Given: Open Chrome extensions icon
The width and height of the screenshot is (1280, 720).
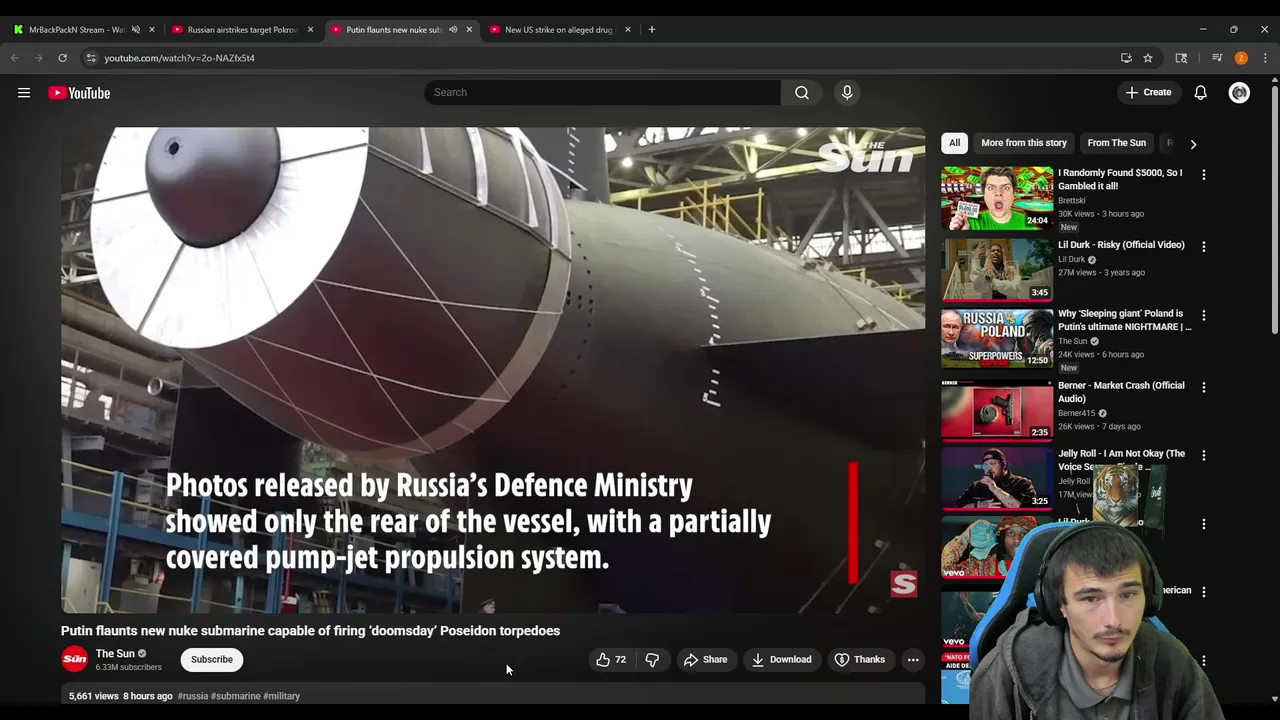Looking at the screenshot, I should click(1181, 58).
